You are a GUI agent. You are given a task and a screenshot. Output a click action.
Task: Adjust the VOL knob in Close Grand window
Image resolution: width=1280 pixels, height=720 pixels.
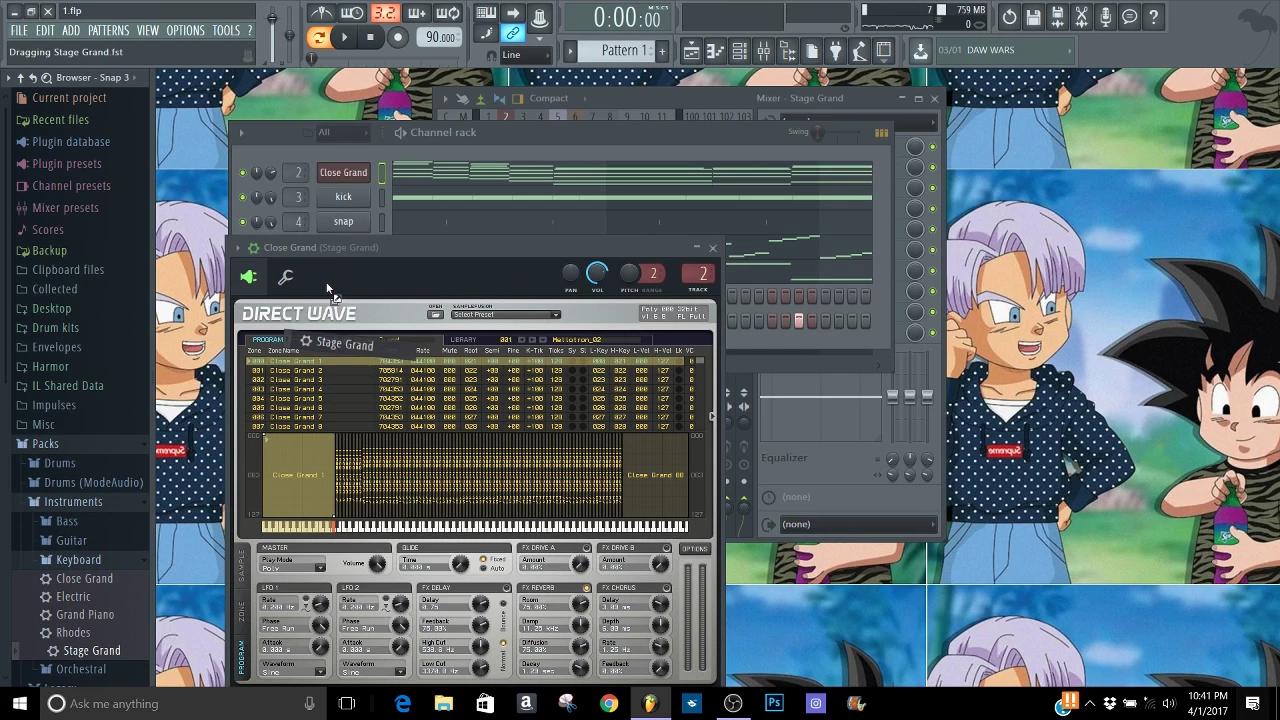tap(597, 273)
